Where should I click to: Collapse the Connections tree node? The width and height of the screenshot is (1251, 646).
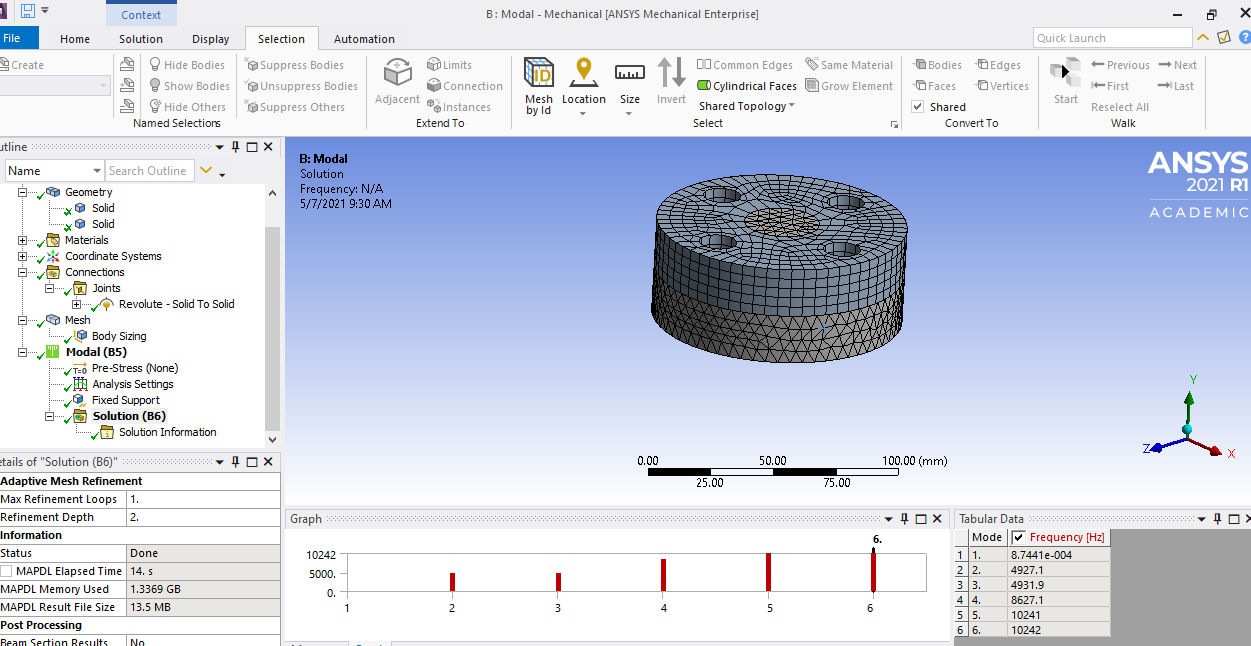pos(23,272)
